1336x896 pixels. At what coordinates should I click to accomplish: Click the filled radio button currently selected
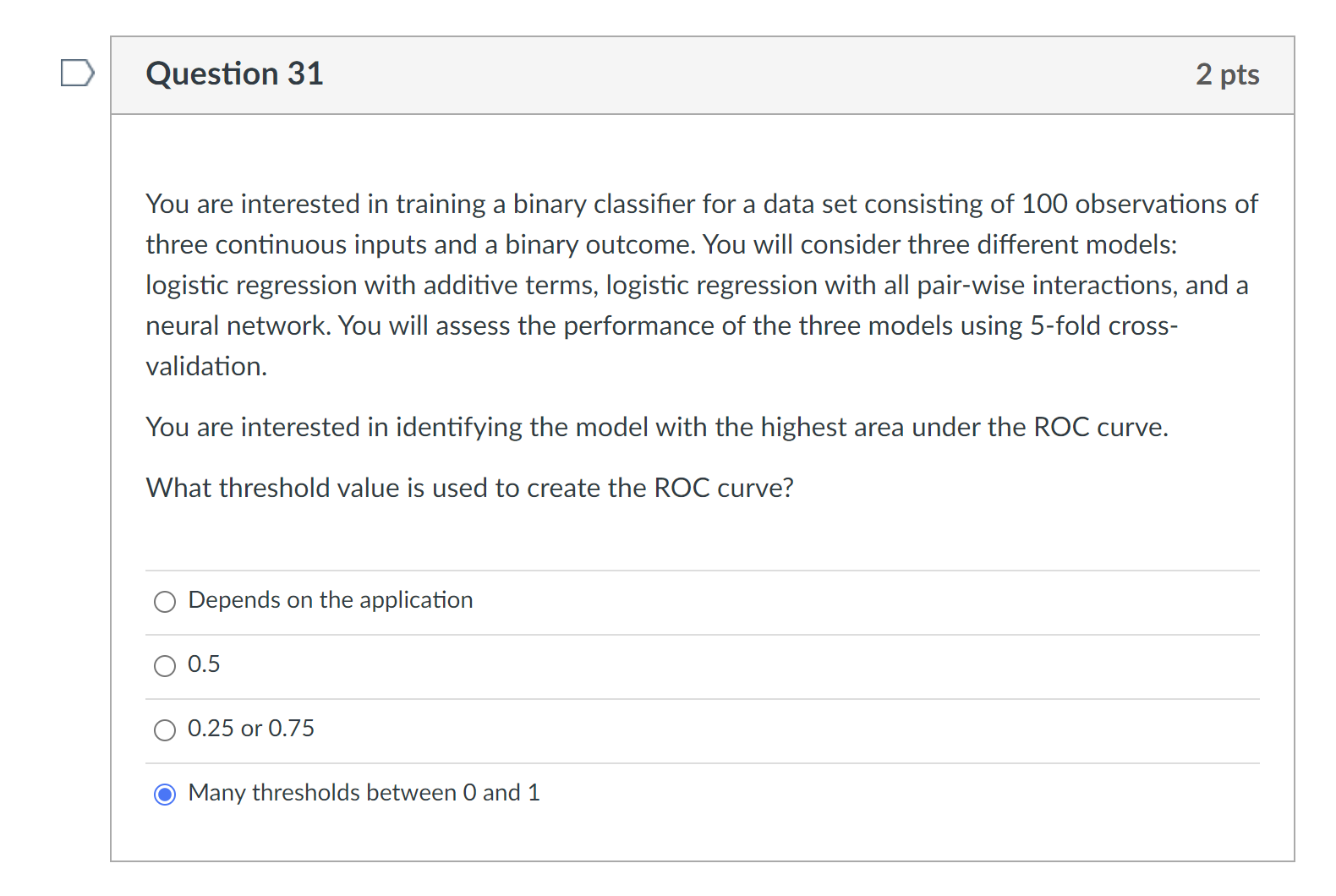click(166, 795)
